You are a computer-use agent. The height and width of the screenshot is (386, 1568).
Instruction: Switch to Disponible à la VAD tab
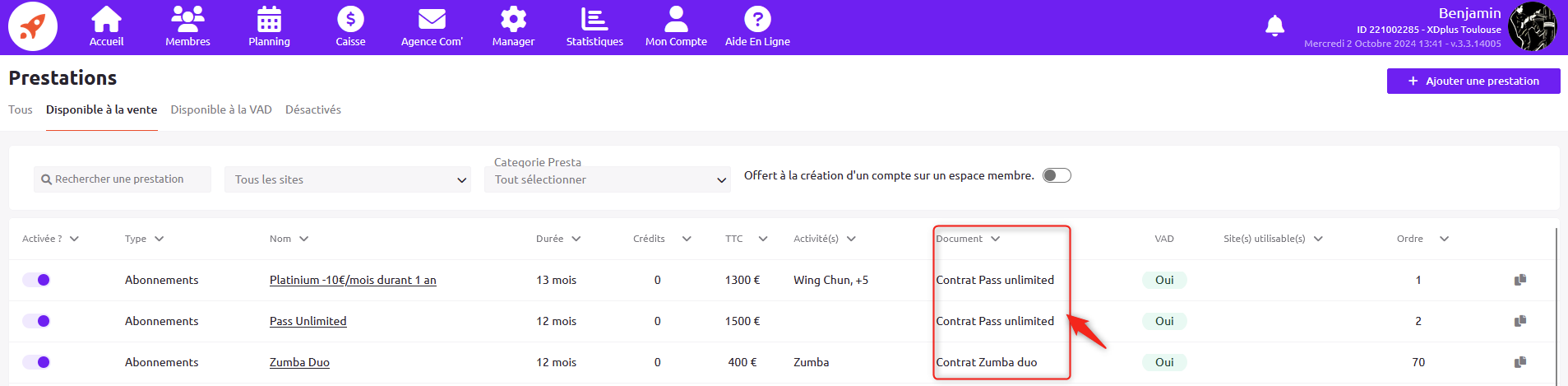click(x=221, y=109)
